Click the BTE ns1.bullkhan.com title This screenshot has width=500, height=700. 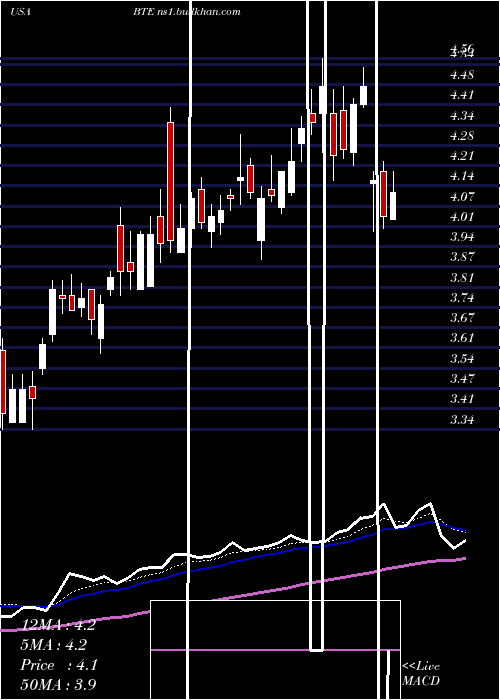tap(187, 12)
